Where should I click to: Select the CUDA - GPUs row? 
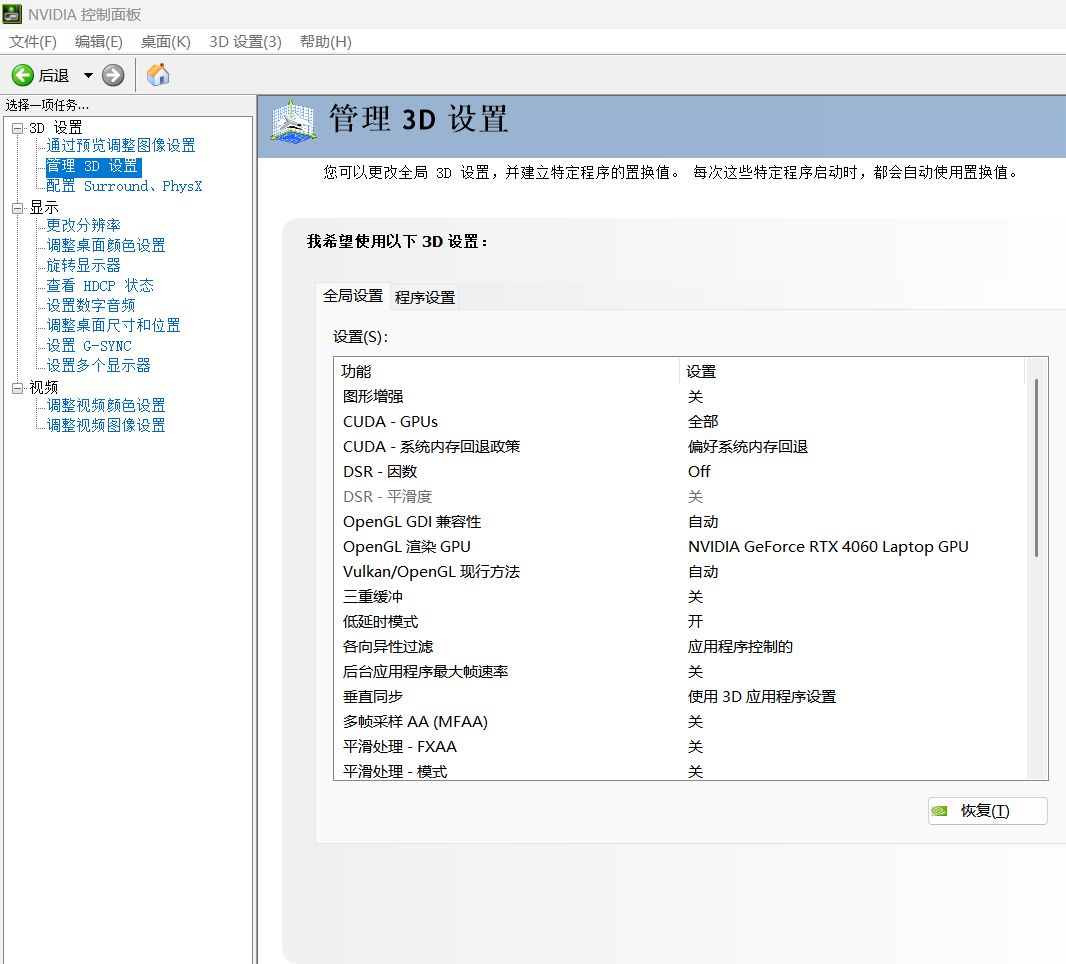pos(681,421)
